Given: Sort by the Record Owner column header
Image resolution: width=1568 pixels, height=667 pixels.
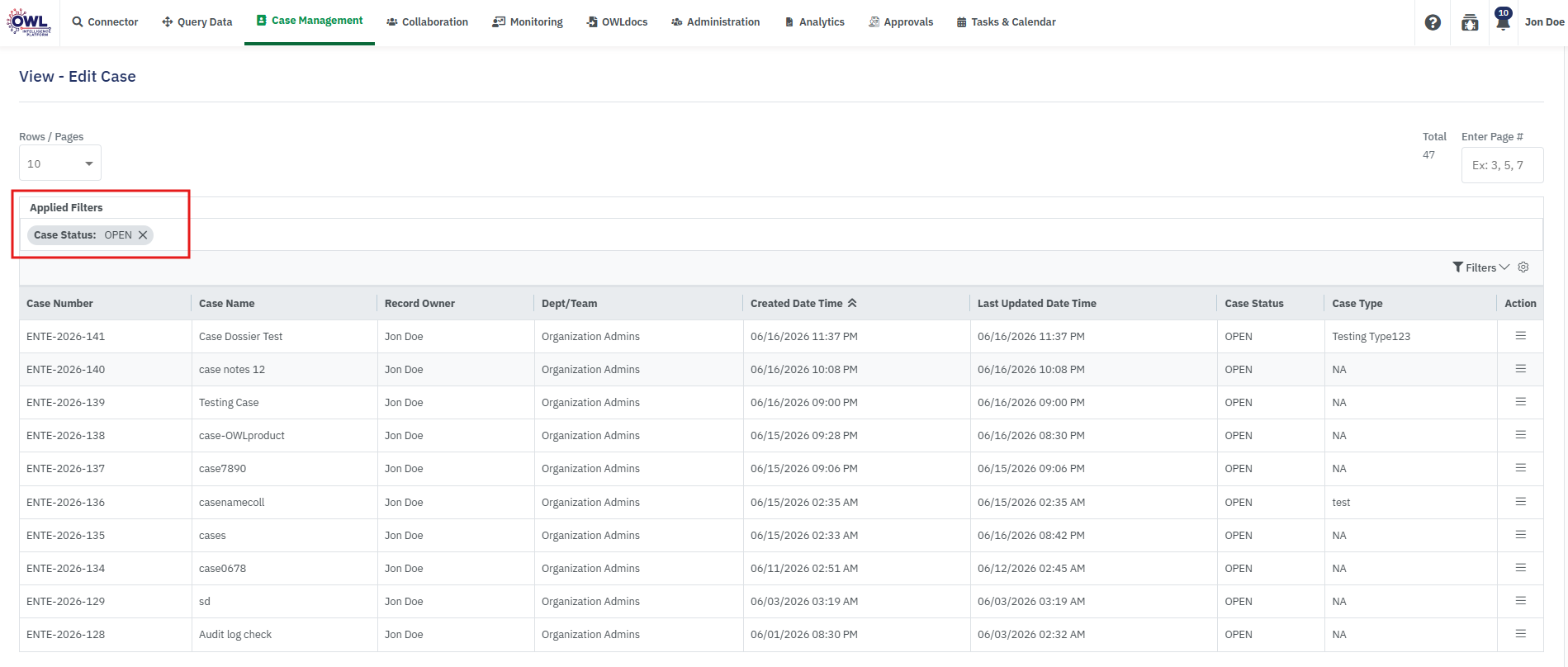Looking at the screenshot, I should [x=419, y=304].
